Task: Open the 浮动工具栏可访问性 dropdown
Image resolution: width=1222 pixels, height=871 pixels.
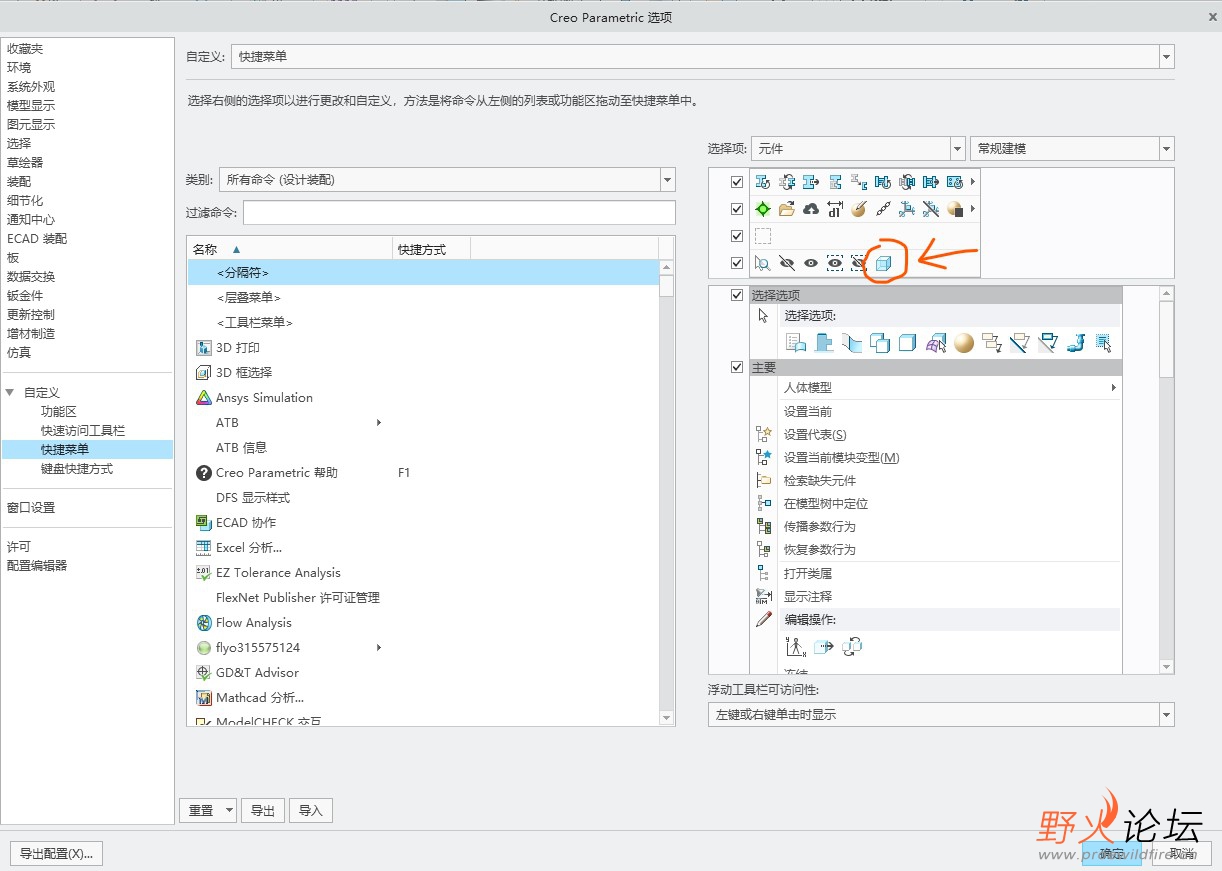Action: pyautogui.click(x=1166, y=715)
